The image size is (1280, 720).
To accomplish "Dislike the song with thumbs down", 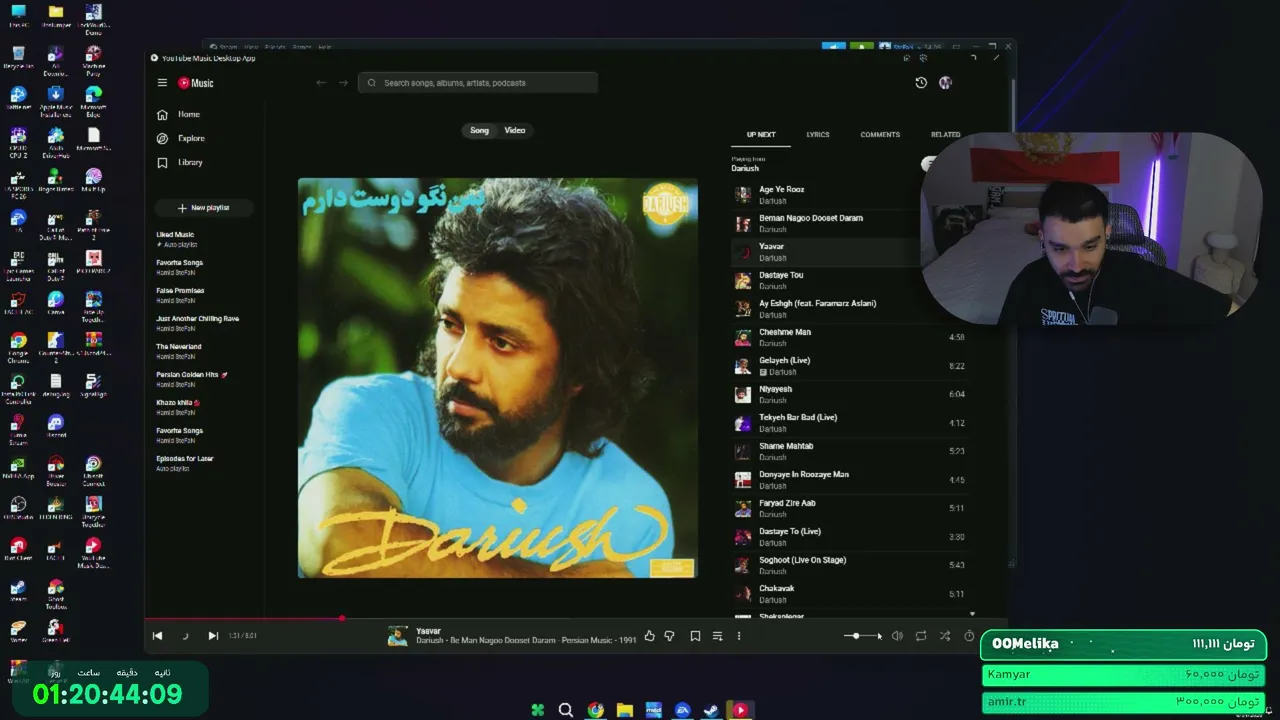I will click(x=669, y=636).
